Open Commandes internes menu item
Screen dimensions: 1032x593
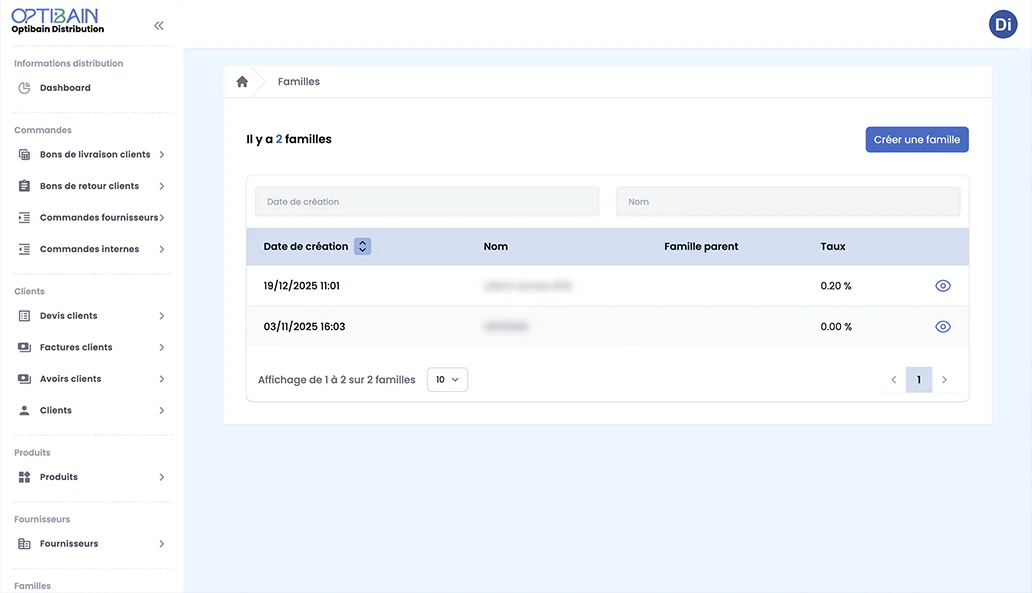tap(91, 249)
